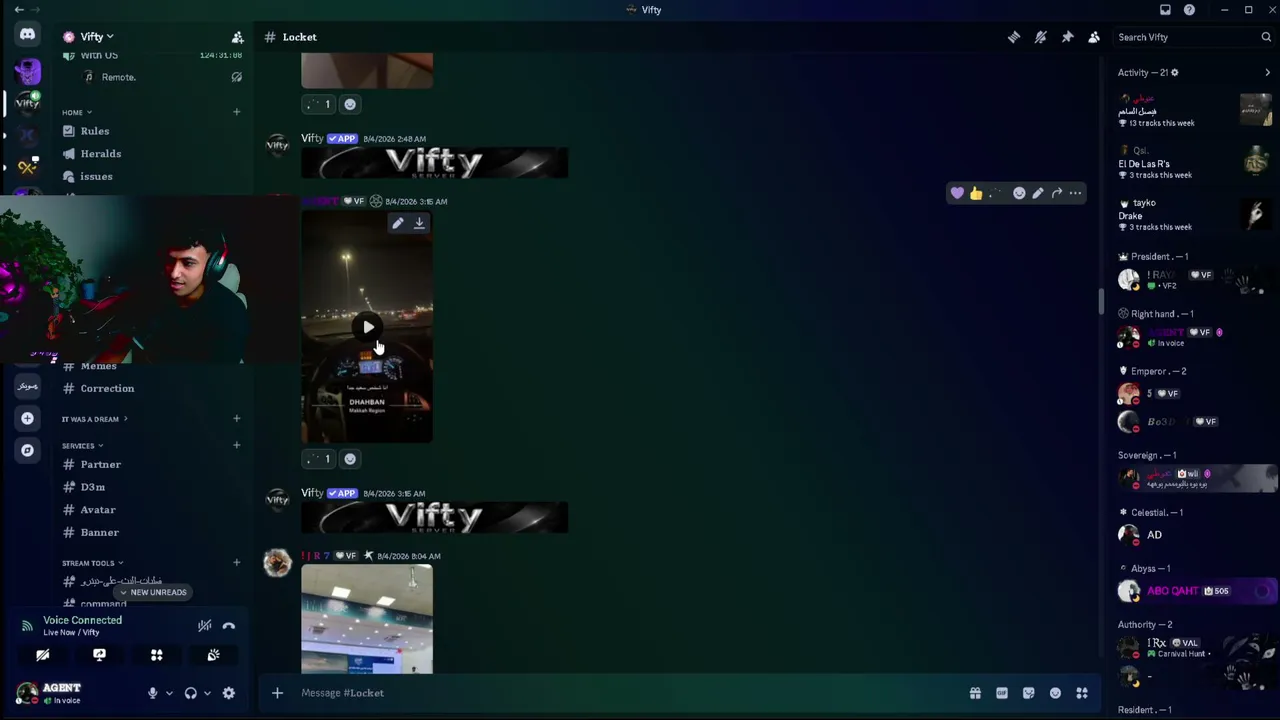Toggle the 1 reaction under top image
1280x720 pixels.
[319, 104]
